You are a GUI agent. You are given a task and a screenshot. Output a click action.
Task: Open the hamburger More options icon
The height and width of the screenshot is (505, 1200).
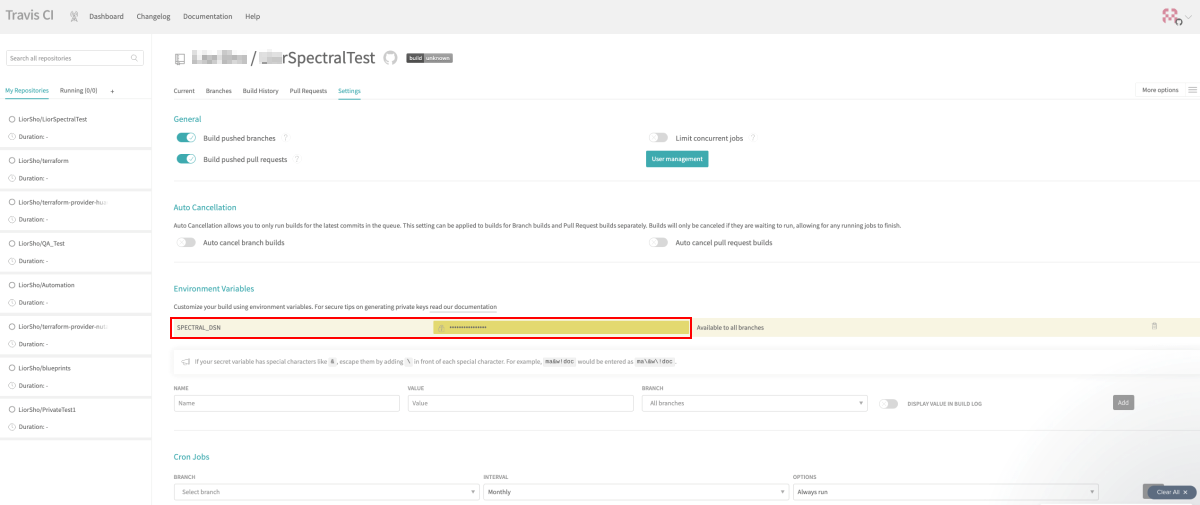coord(1192,90)
